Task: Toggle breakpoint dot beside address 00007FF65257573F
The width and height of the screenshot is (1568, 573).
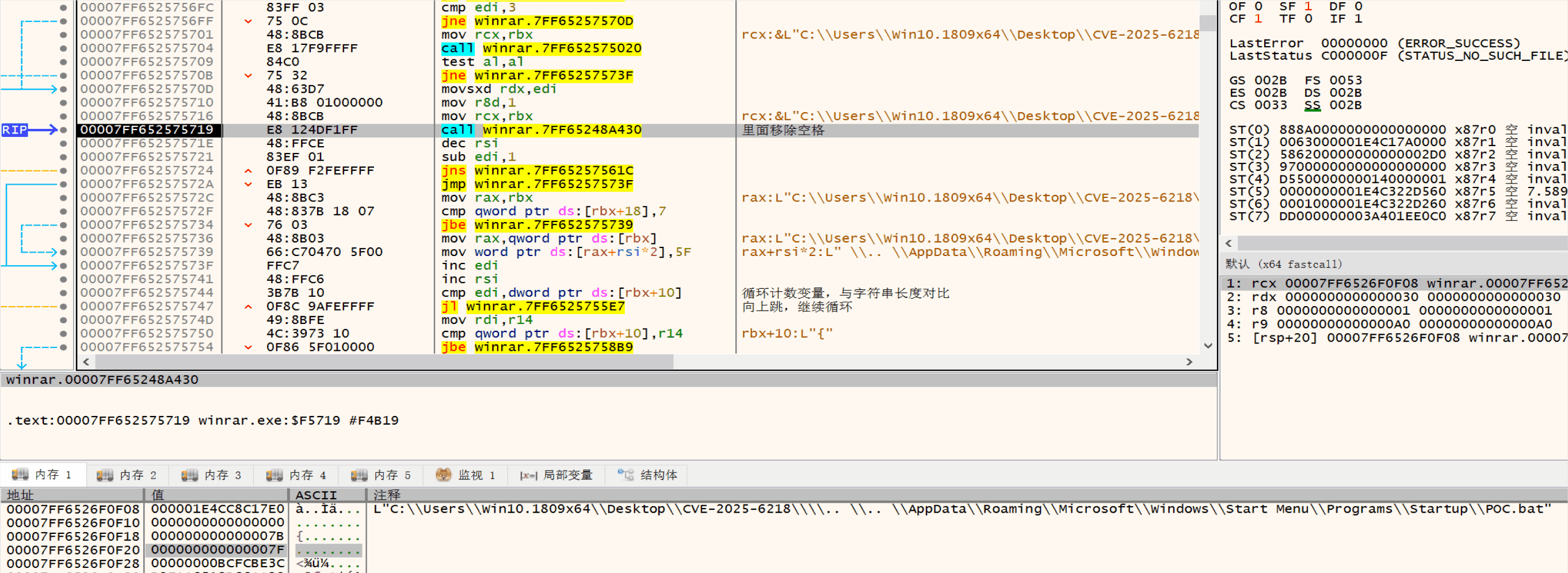Action: 63,265
